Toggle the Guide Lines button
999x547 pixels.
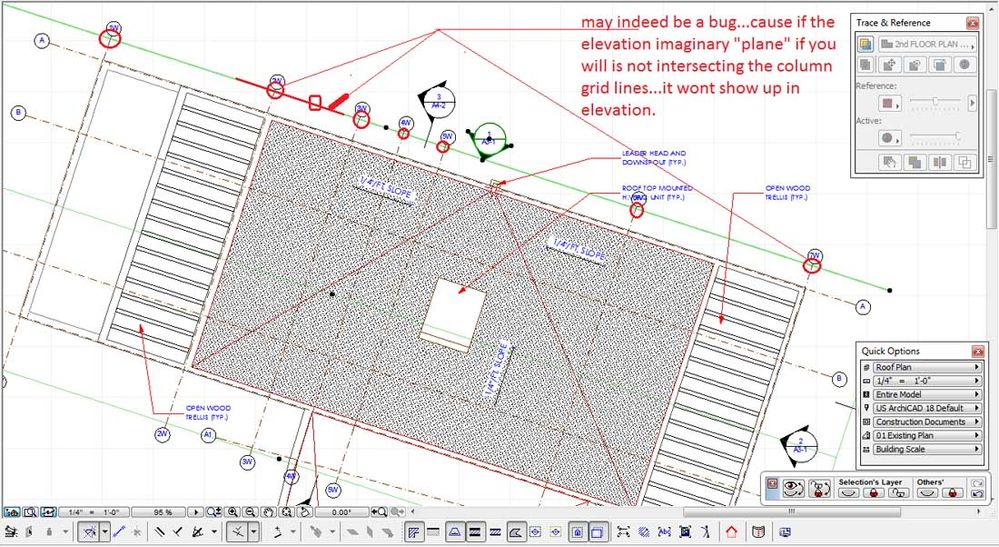click(x=89, y=532)
